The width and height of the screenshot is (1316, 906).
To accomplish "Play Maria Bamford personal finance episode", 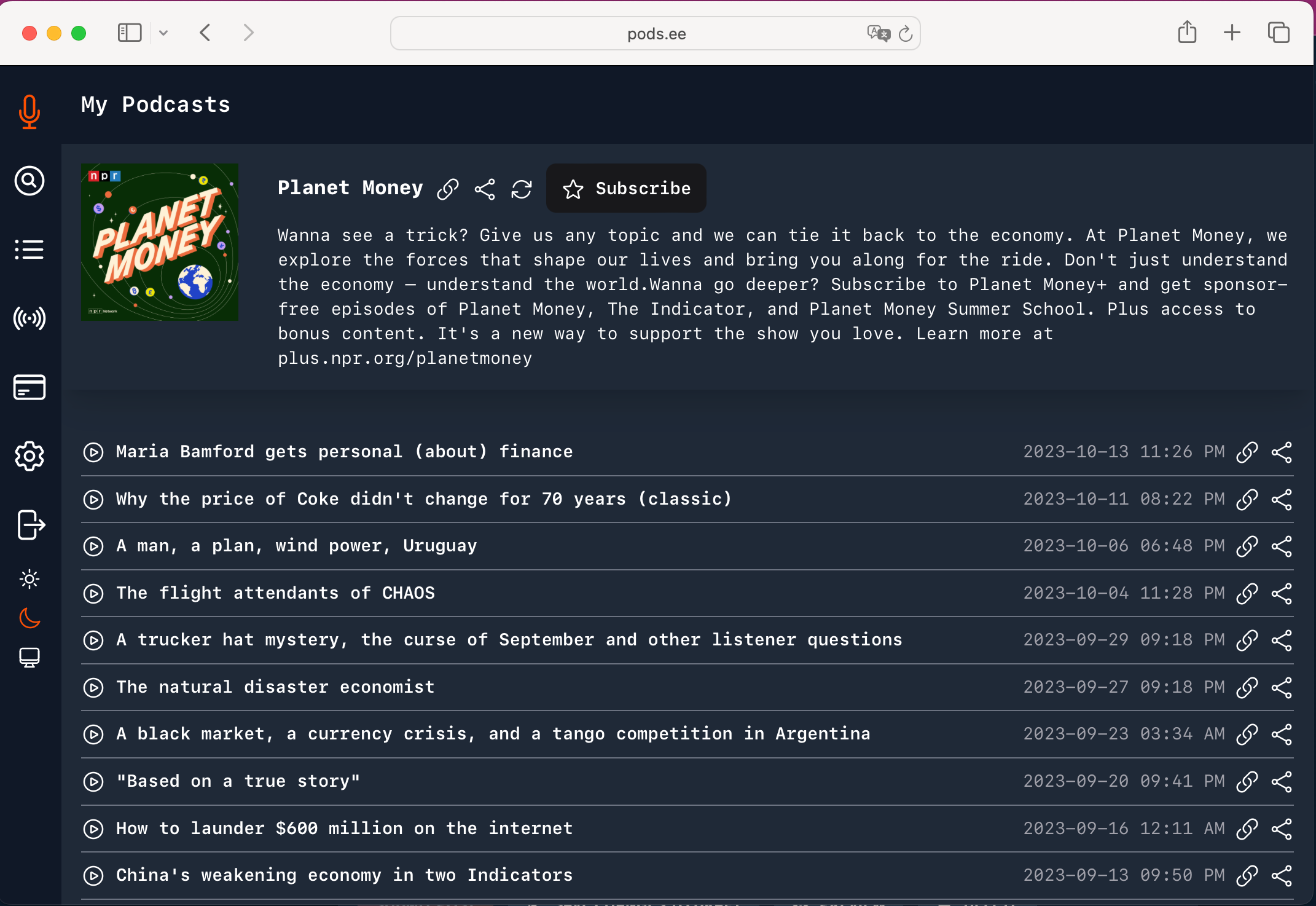I will pos(93,452).
